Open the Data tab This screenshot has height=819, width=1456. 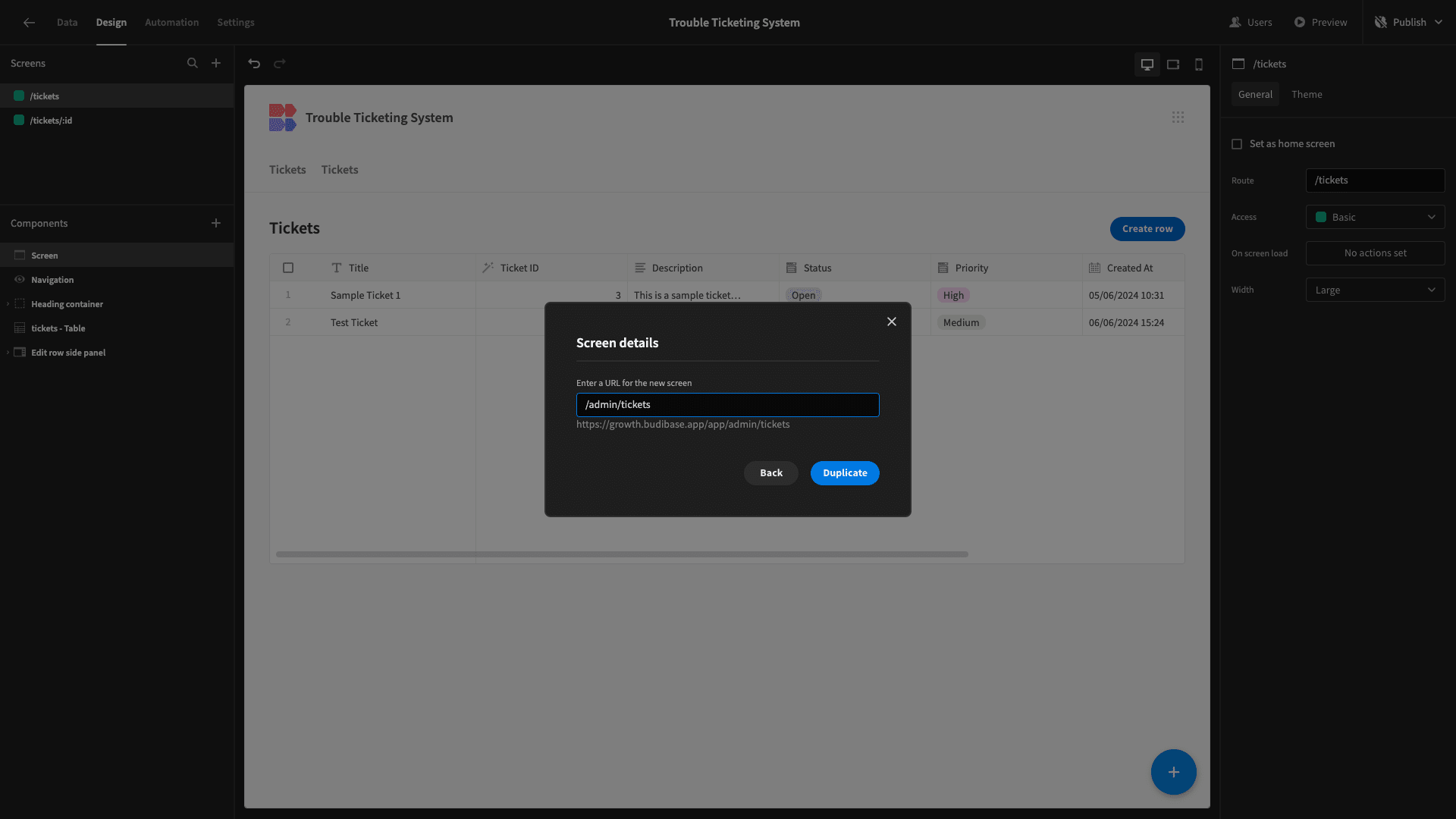[x=67, y=23]
